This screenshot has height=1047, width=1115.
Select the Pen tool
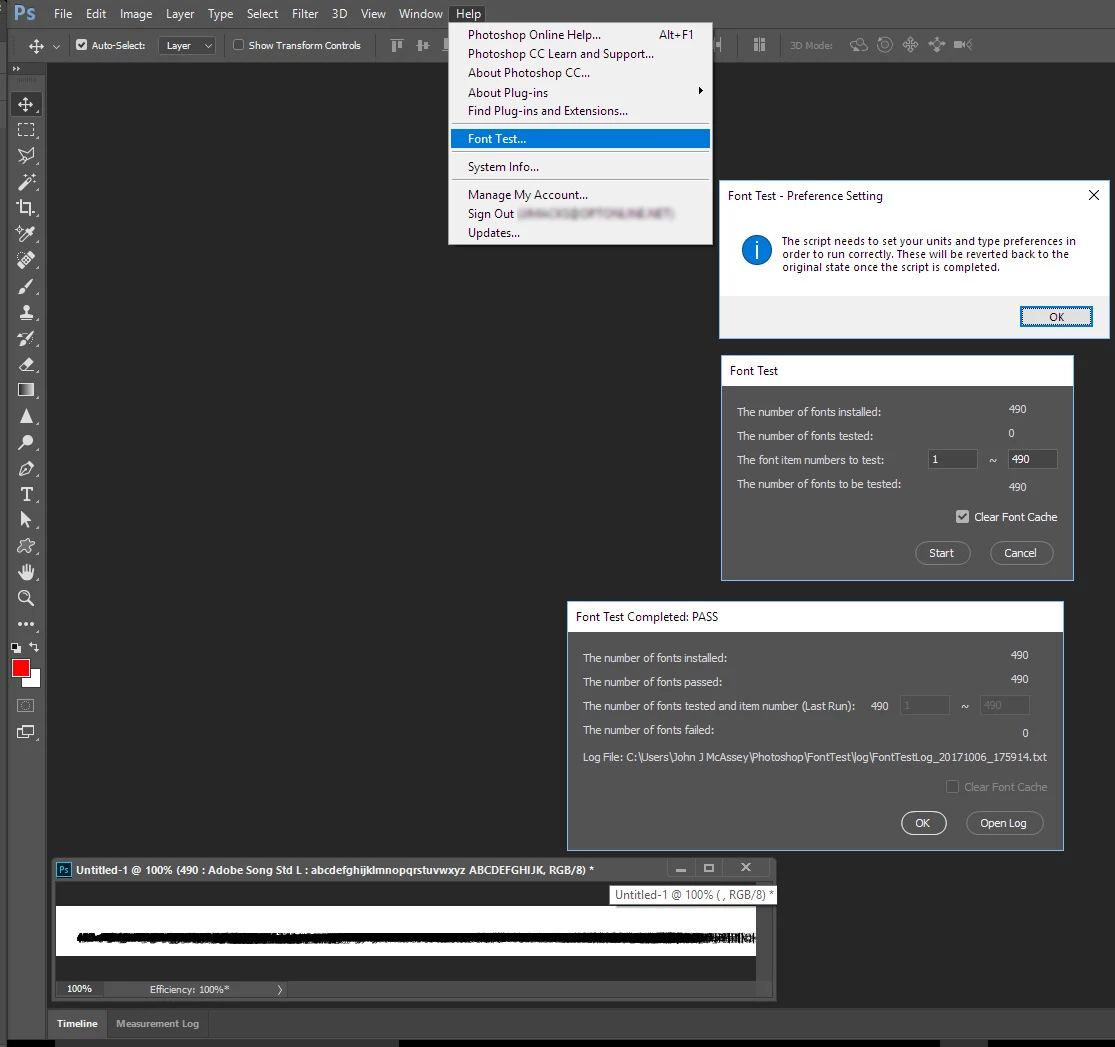click(26, 469)
